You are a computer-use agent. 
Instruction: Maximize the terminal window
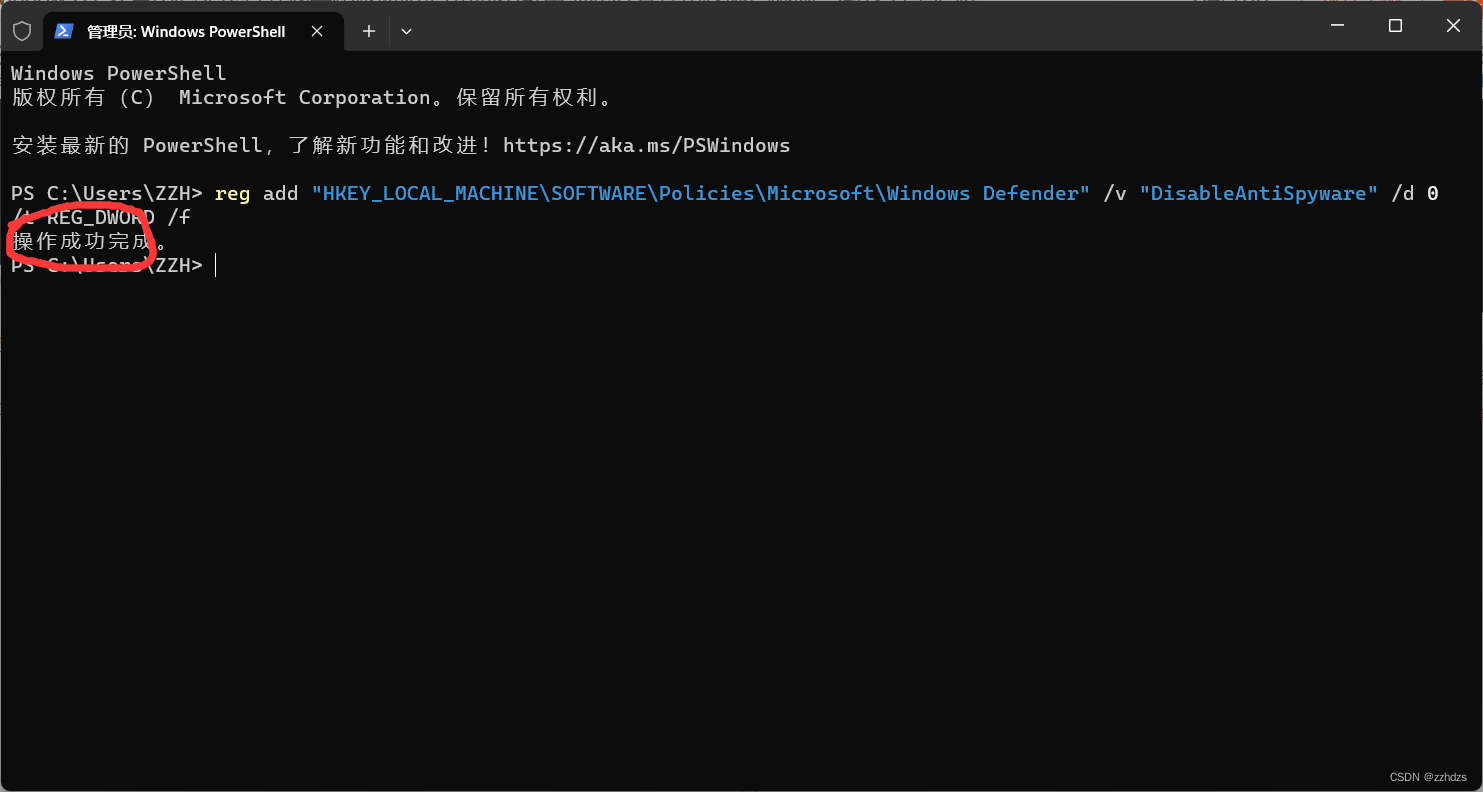1395,27
